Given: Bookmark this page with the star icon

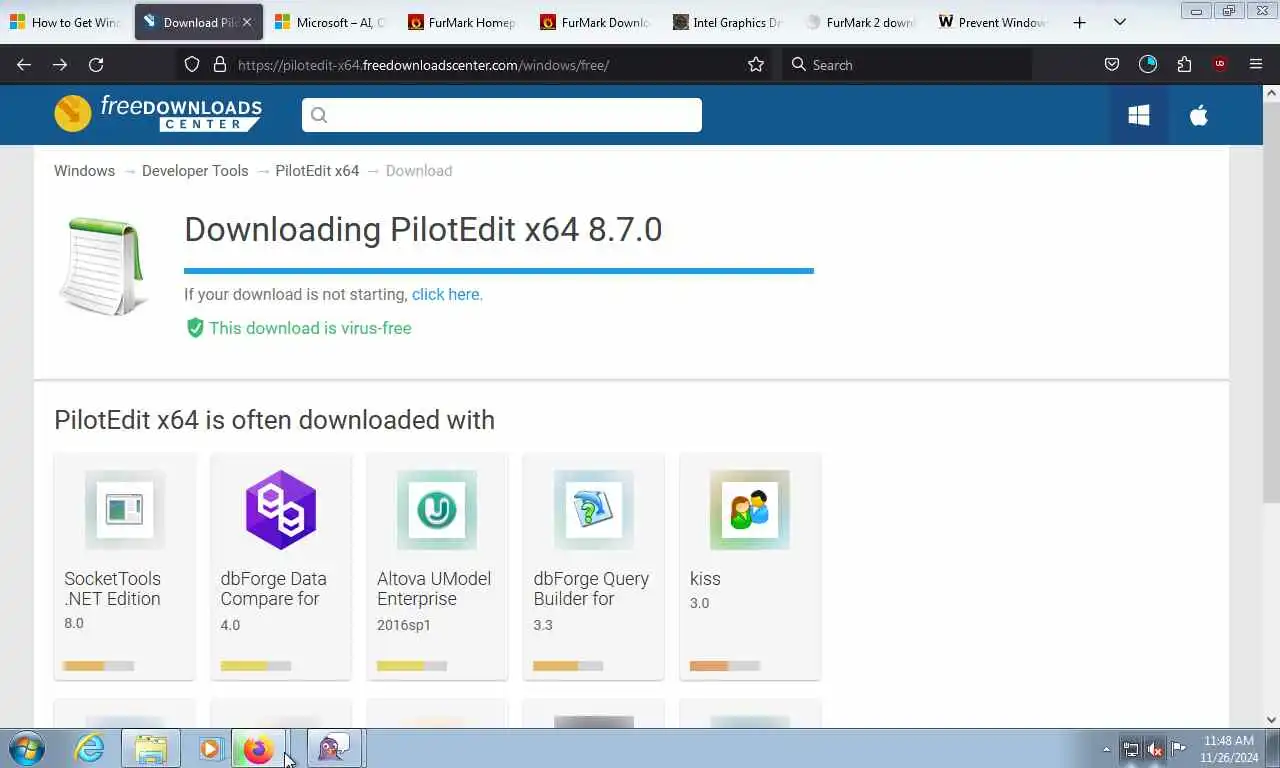Looking at the screenshot, I should (x=756, y=64).
